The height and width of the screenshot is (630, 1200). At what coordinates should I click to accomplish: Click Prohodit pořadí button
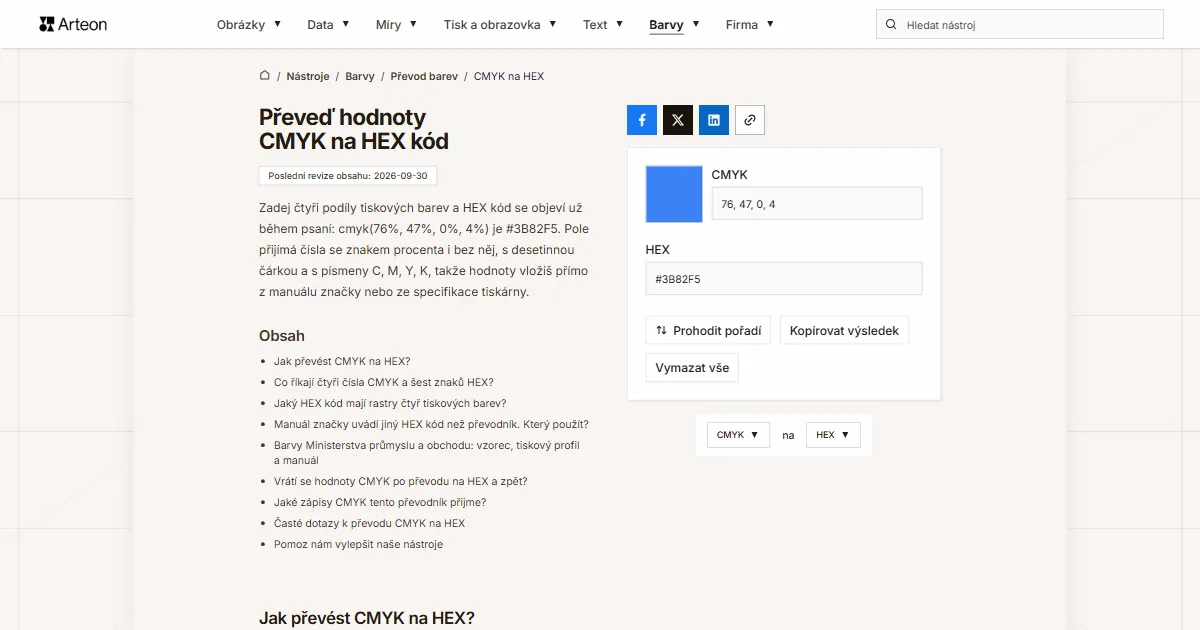[708, 330]
